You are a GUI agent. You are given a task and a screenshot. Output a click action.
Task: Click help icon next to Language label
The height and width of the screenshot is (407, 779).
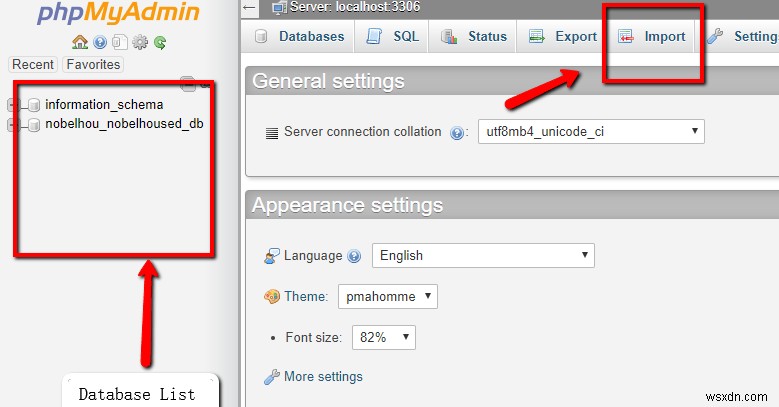tap(354, 256)
